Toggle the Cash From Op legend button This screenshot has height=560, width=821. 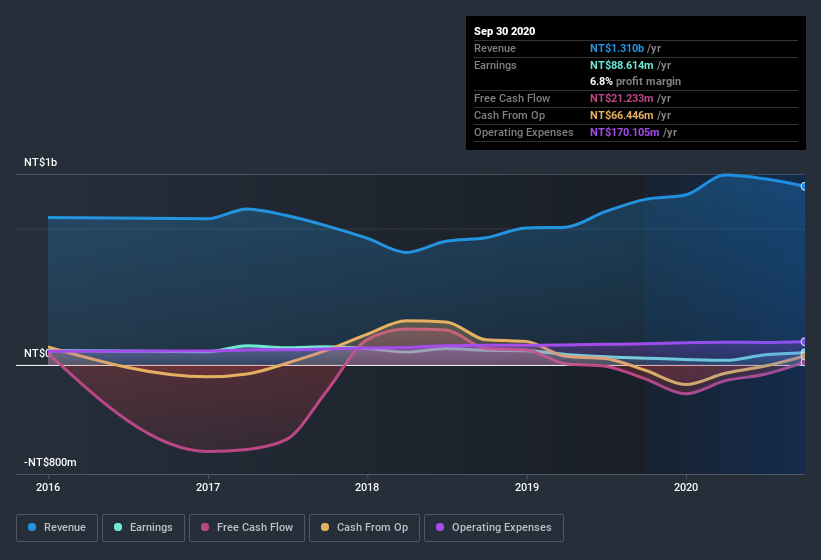click(x=364, y=528)
